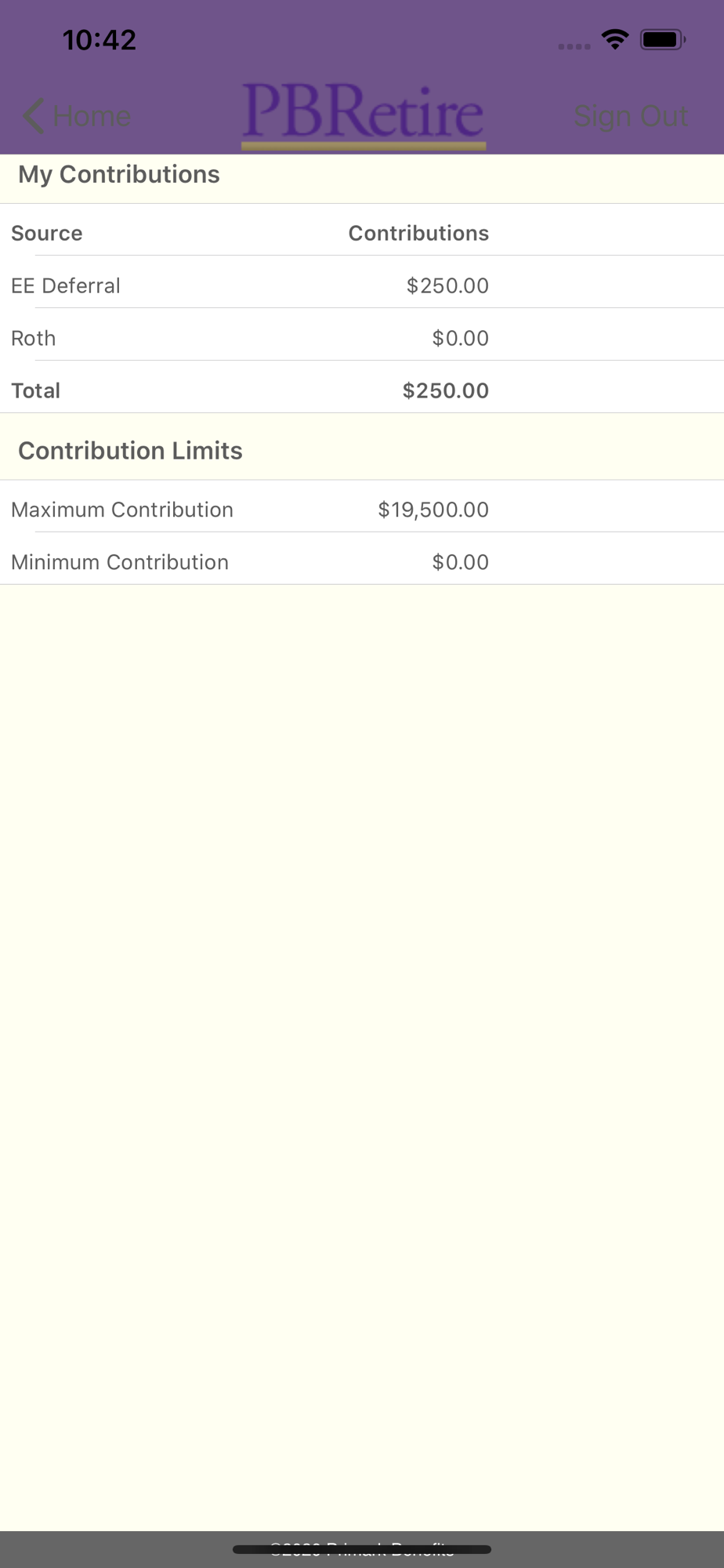Screen dimensions: 724x1568
Task: Tap the Contributions column header
Action: click(x=418, y=233)
